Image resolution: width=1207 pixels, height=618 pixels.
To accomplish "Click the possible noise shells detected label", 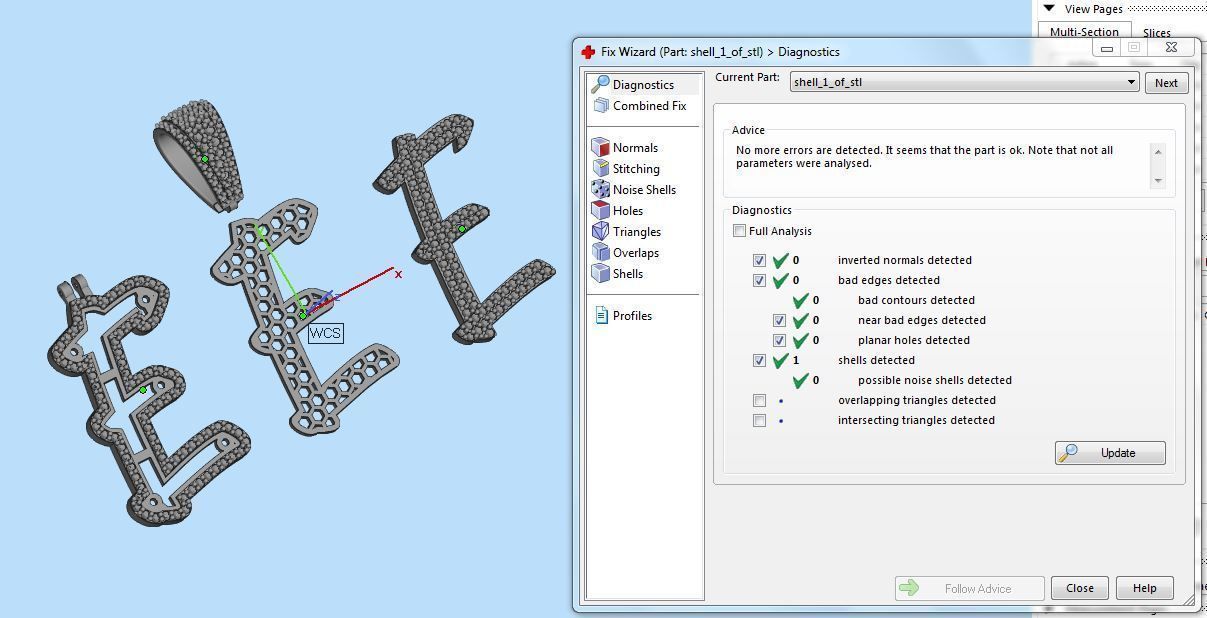I will (935, 380).
